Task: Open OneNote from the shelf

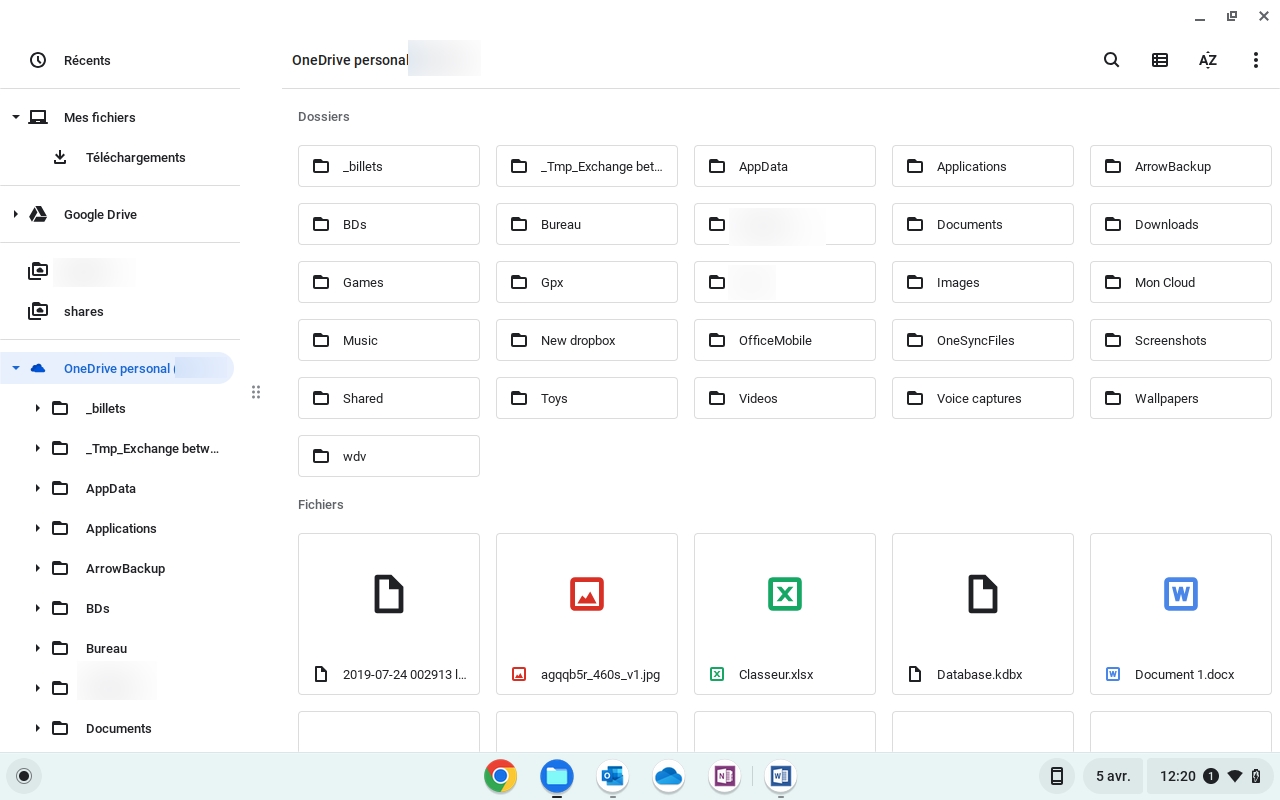Action: tap(724, 776)
